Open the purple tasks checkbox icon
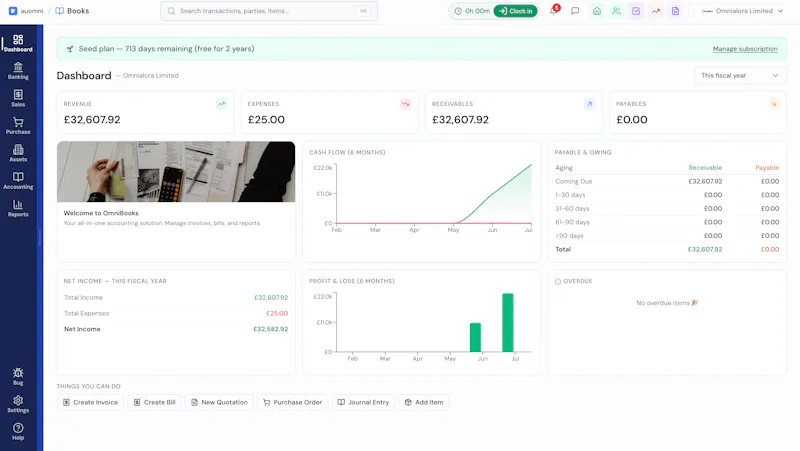Screen dimensions: 800x451 636,11
